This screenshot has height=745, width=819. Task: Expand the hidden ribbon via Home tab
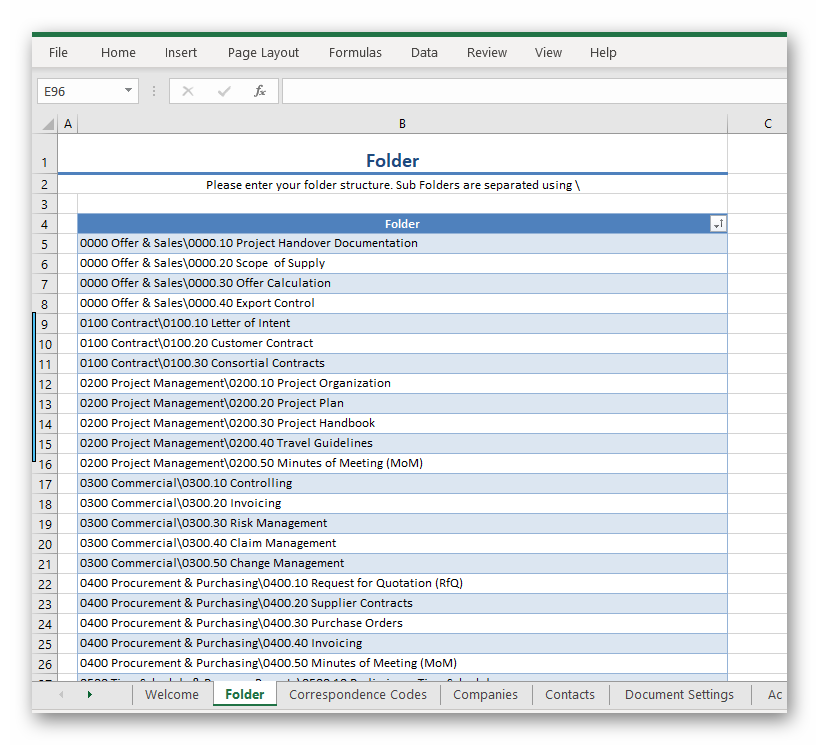[x=118, y=52]
